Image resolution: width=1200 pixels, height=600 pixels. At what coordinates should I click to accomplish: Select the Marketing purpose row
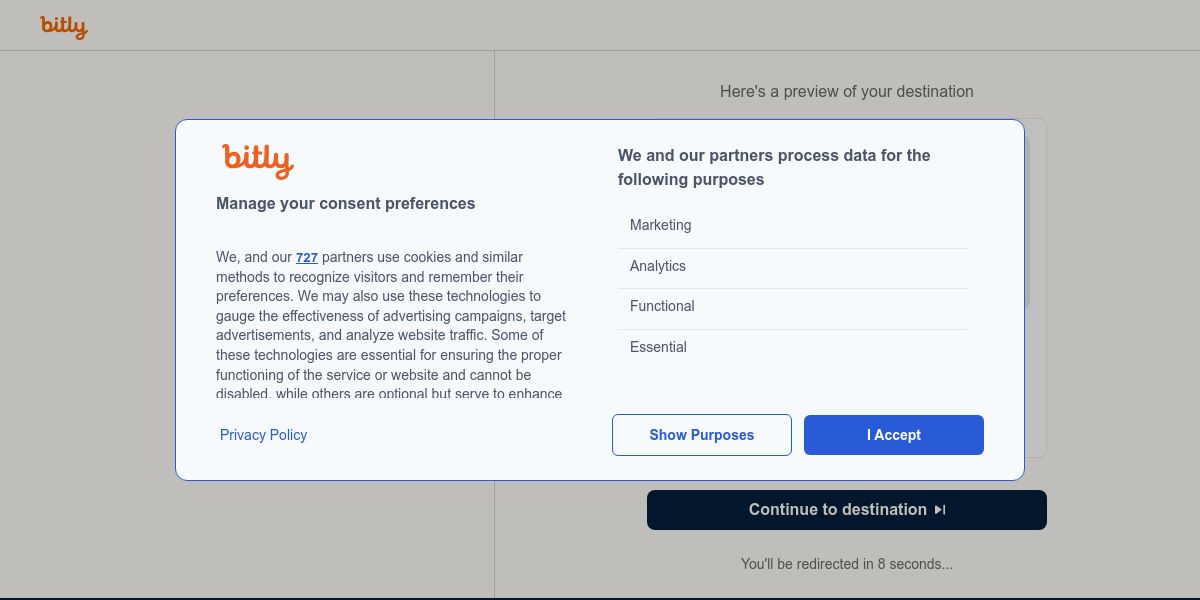tap(793, 226)
